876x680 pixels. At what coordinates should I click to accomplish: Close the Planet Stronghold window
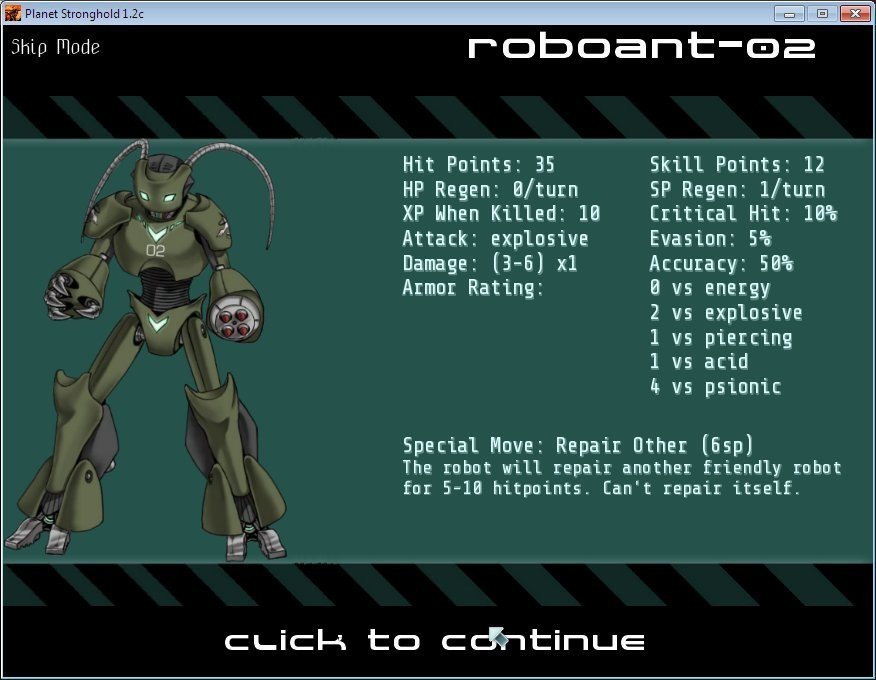coord(855,13)
